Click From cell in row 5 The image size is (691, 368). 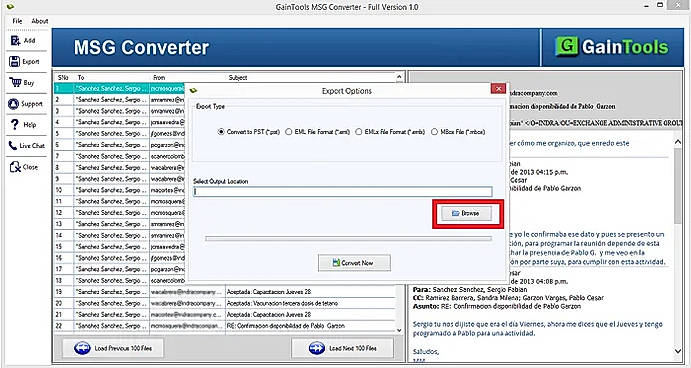point(167,134)
